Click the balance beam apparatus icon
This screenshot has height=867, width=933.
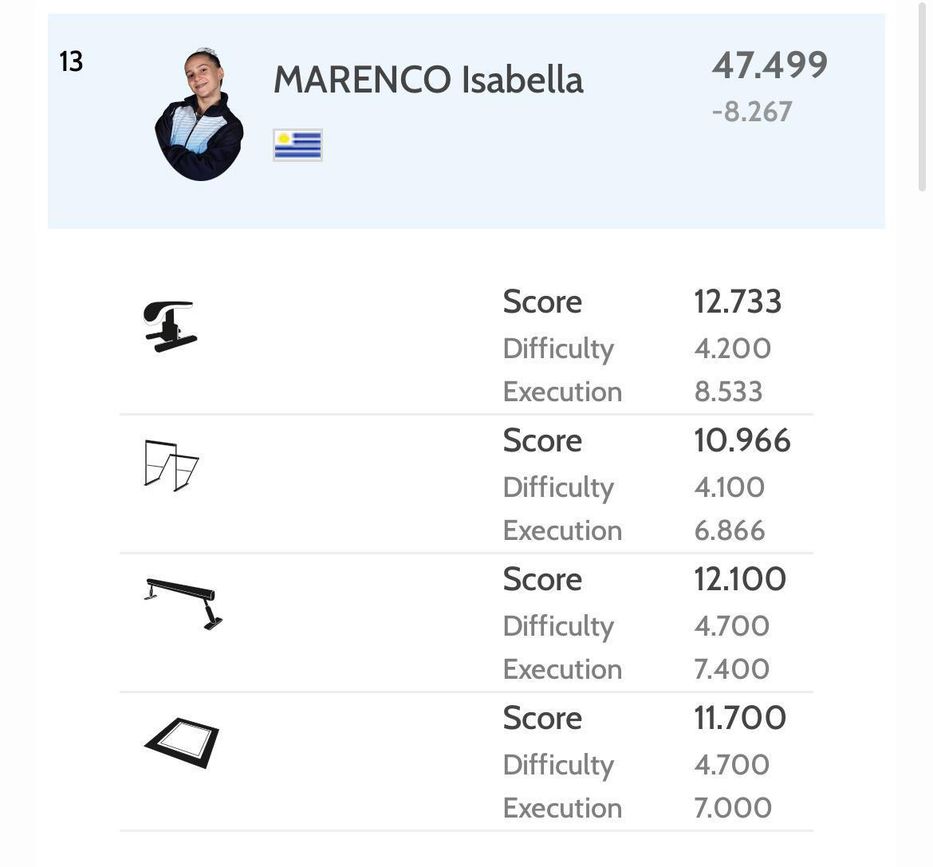coord(184,602)
